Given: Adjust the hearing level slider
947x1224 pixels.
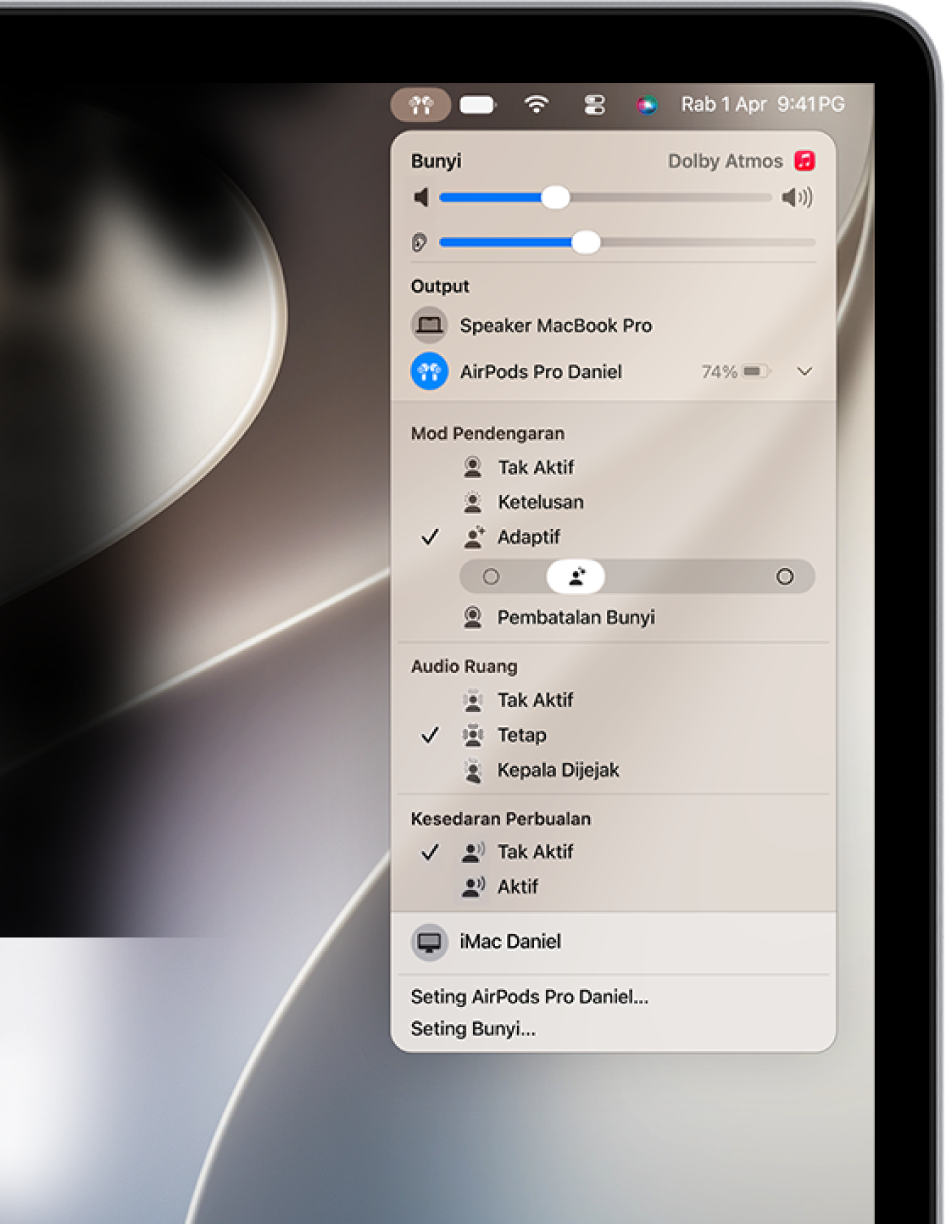Looking at the screenshot, I should [627, 242].
